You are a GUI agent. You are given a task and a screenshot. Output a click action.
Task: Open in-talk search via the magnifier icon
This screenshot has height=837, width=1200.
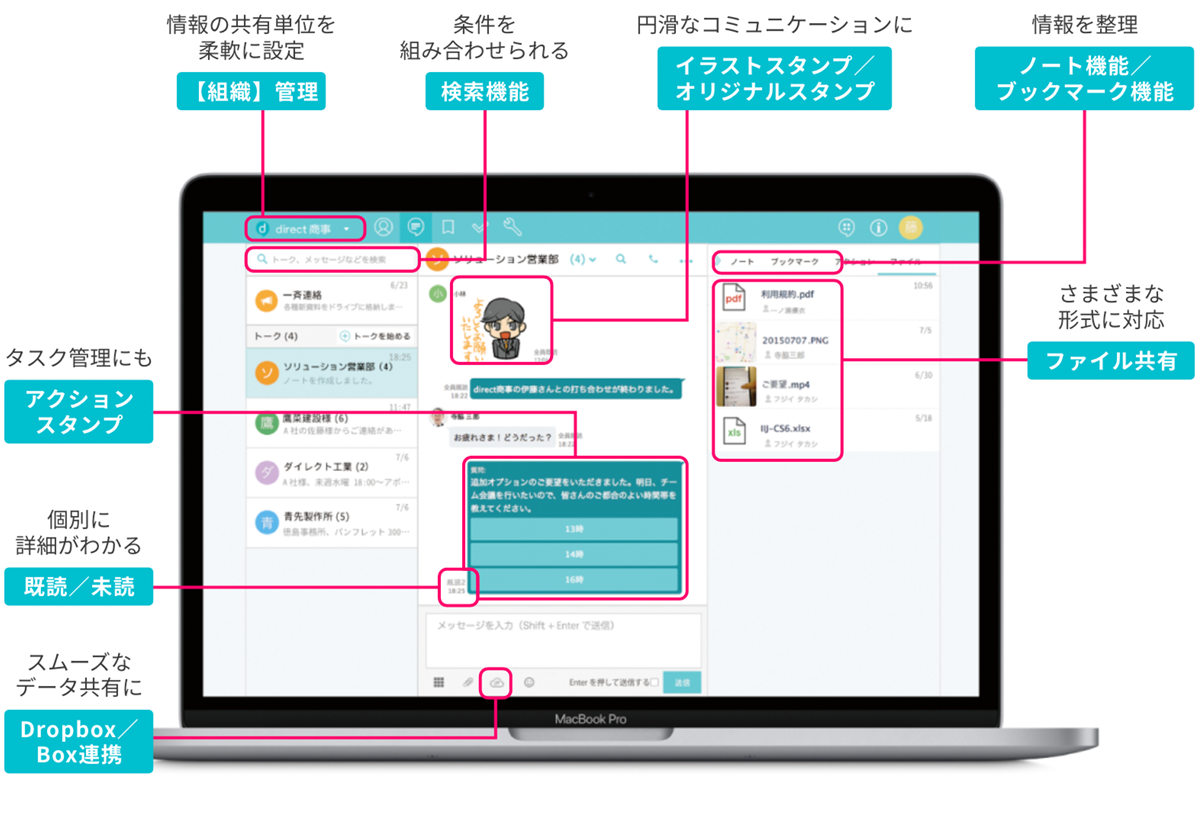point(620,260)
